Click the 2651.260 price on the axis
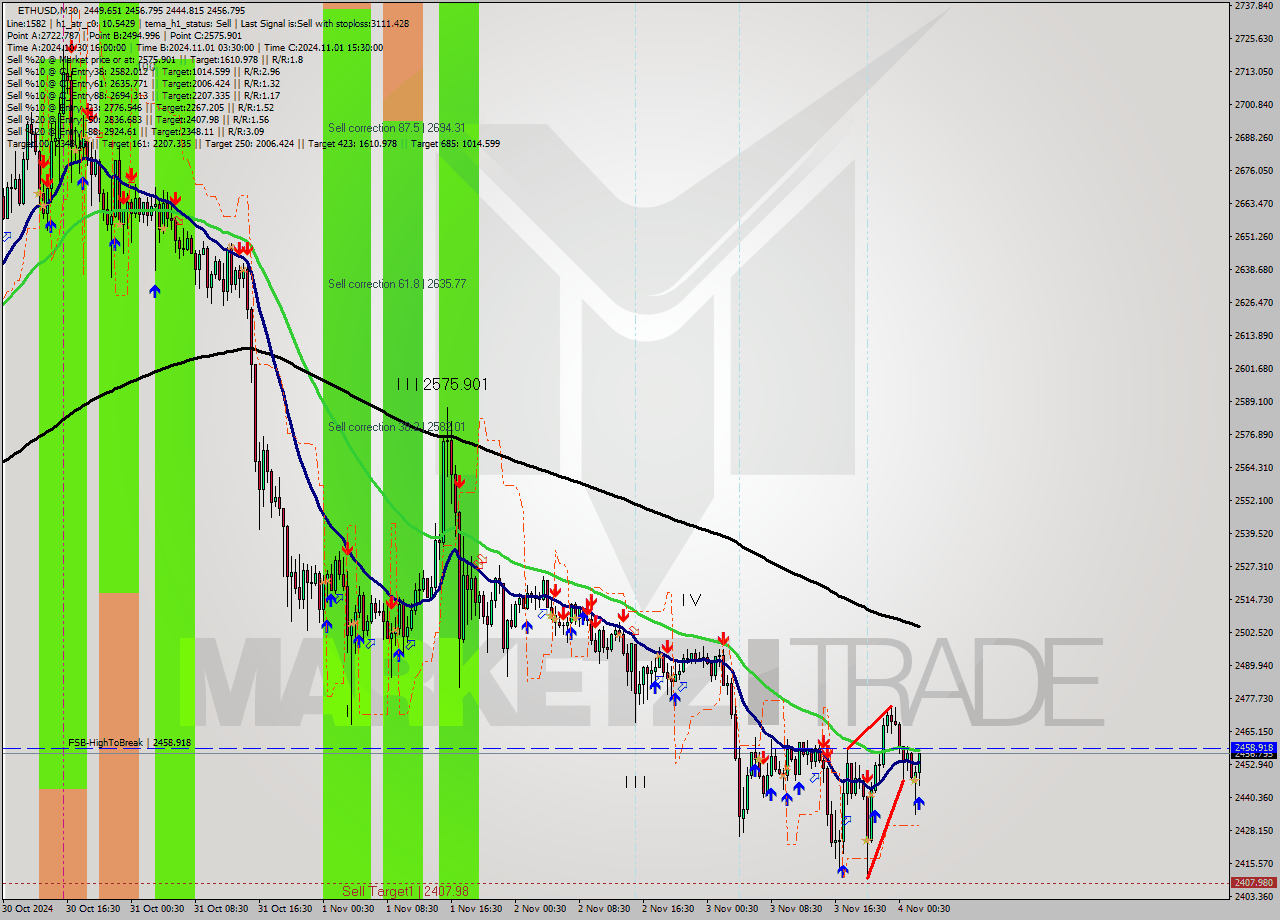This screenshot has height=920, width=1280. point(1253,237)
